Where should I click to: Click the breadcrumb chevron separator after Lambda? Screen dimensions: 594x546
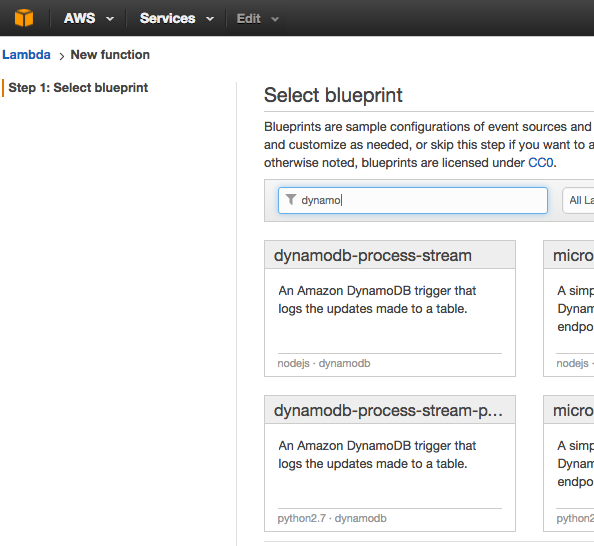coord(61,56)
